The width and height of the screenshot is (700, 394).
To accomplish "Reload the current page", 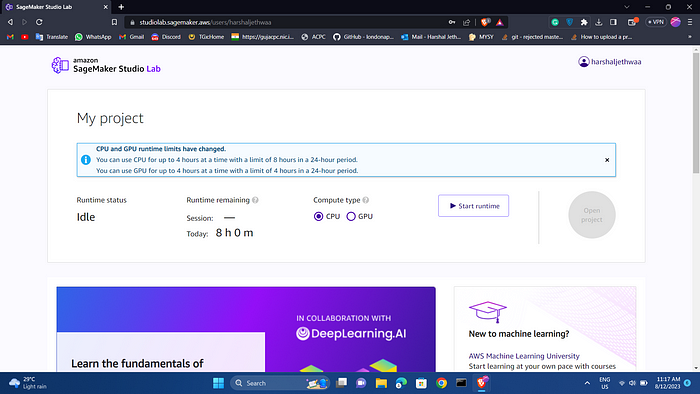I will pyautogui.click(x=39, y=22).
